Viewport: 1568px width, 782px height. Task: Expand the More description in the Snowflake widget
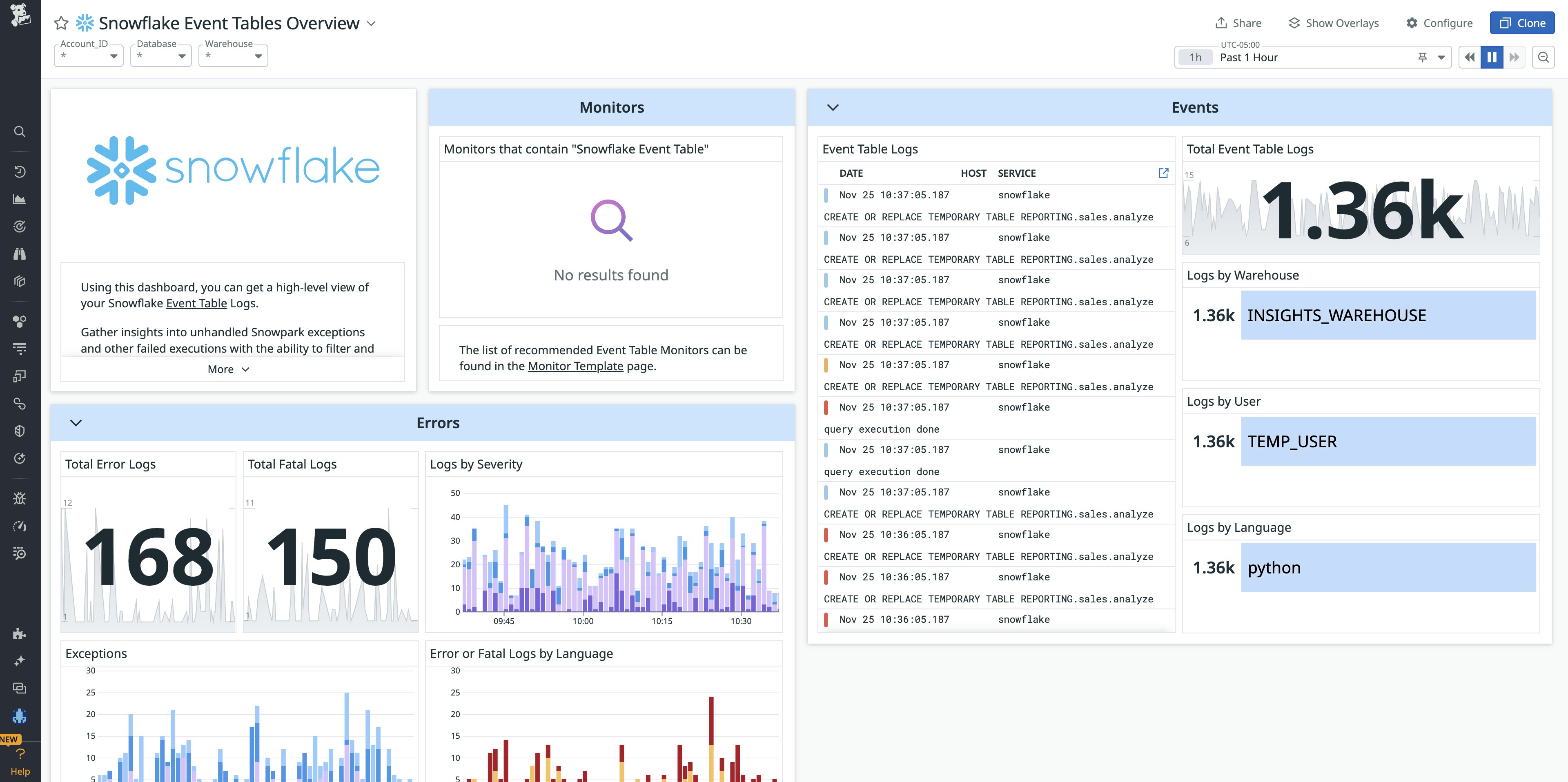click(x=228, y=369)
